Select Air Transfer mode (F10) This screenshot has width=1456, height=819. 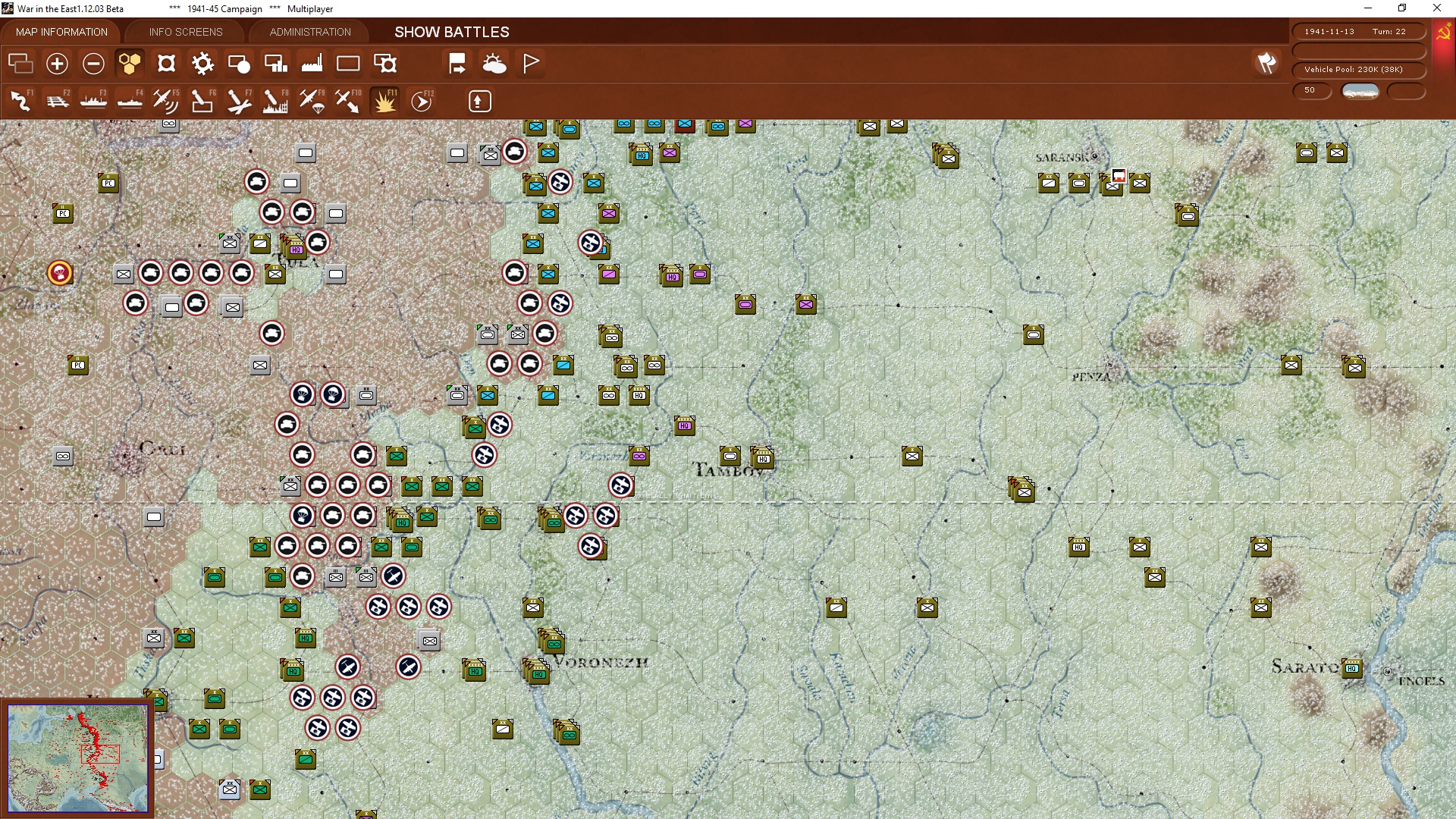coord(348,101)
